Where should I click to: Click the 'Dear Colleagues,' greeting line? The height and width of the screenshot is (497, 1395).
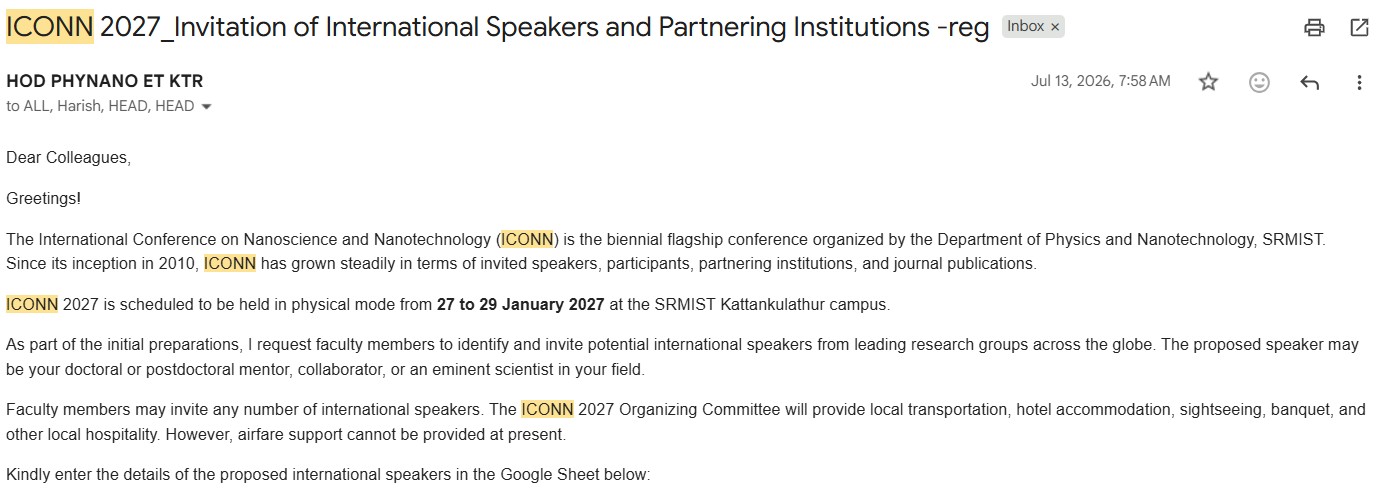[x=69, y=157]
